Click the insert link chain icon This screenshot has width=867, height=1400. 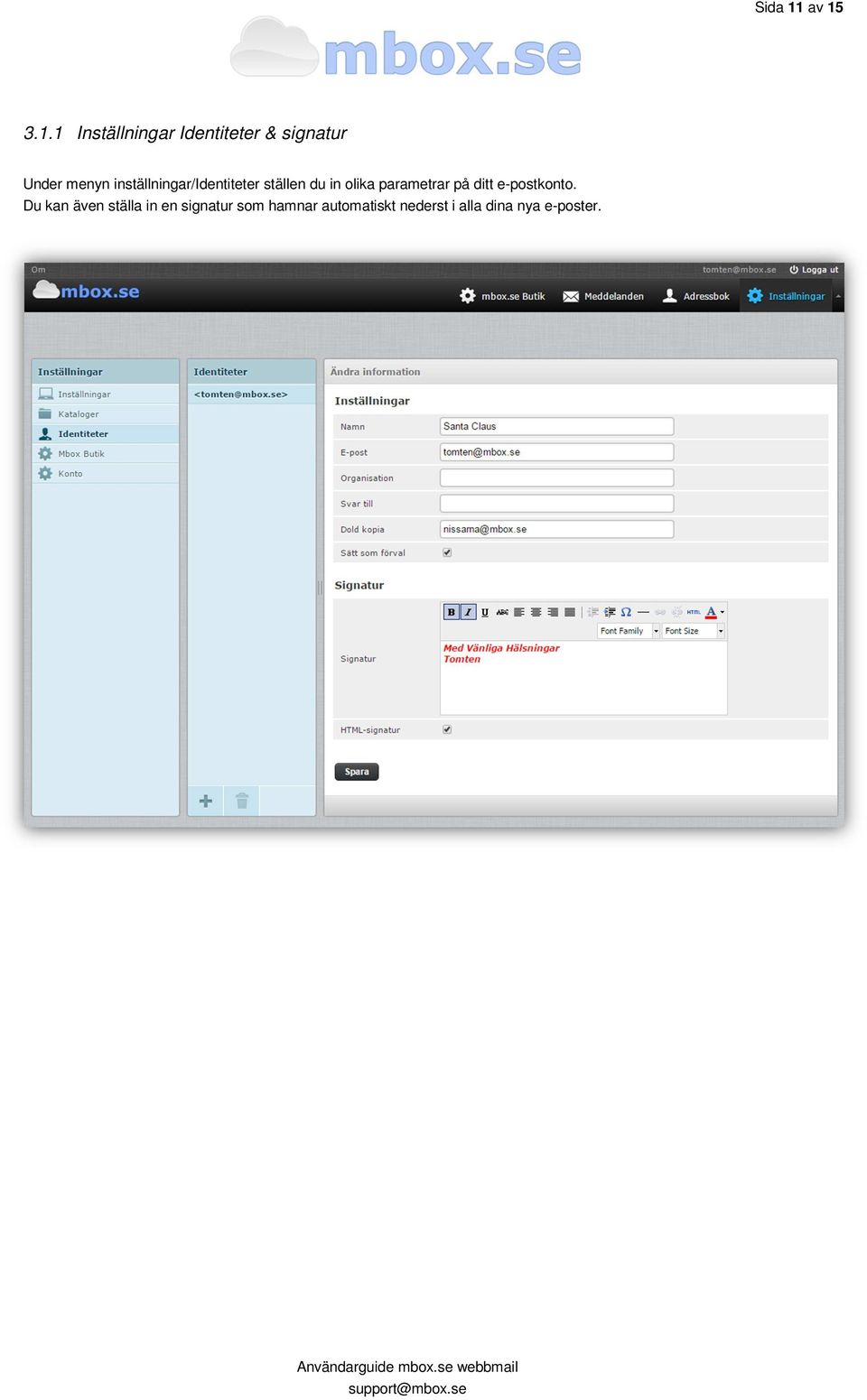[660, 612]
